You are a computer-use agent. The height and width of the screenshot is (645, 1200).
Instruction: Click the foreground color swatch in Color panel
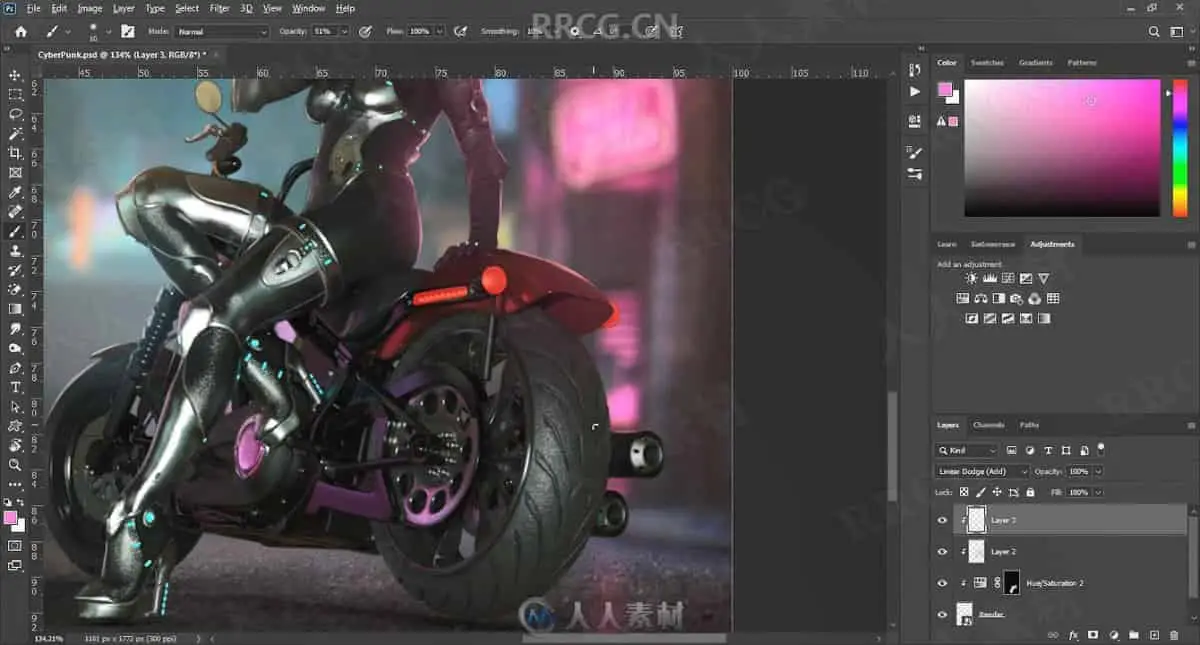[x=945, y=90]
